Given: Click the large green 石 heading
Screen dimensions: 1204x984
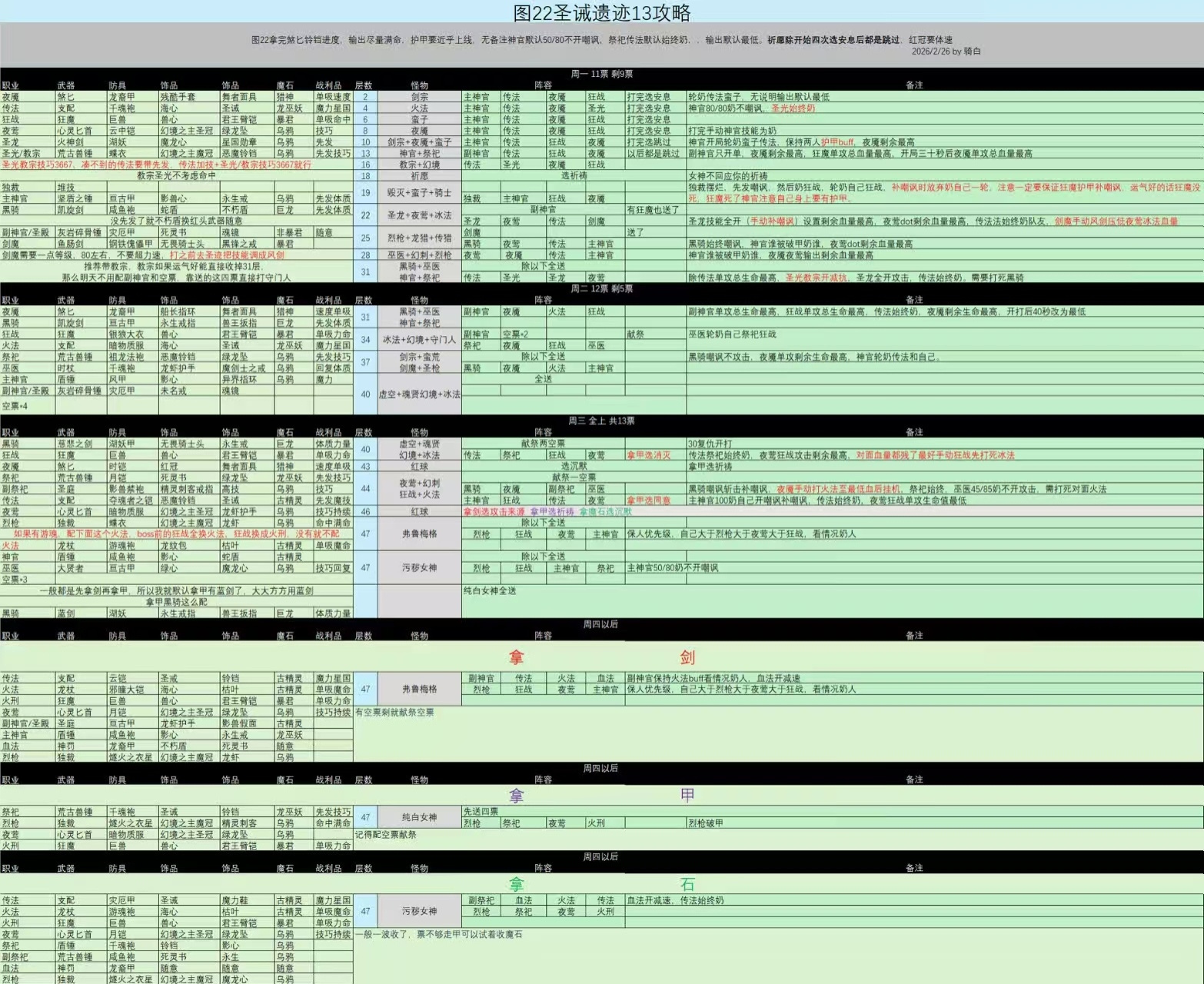Looking at the screenshot, I should tap(687, 884).
